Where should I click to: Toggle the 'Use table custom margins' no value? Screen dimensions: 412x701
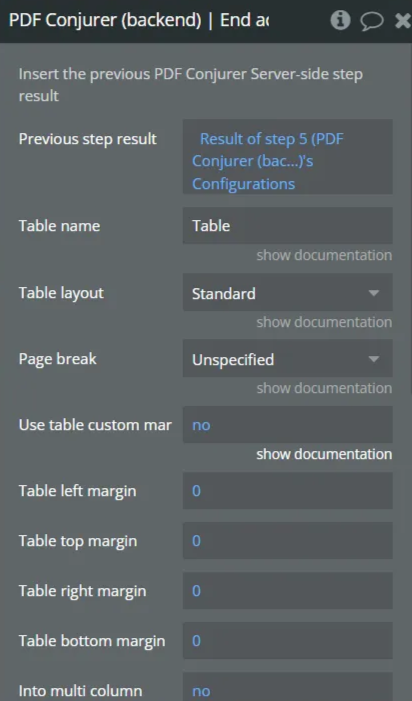pyautogui.click(x=288, y=425)
